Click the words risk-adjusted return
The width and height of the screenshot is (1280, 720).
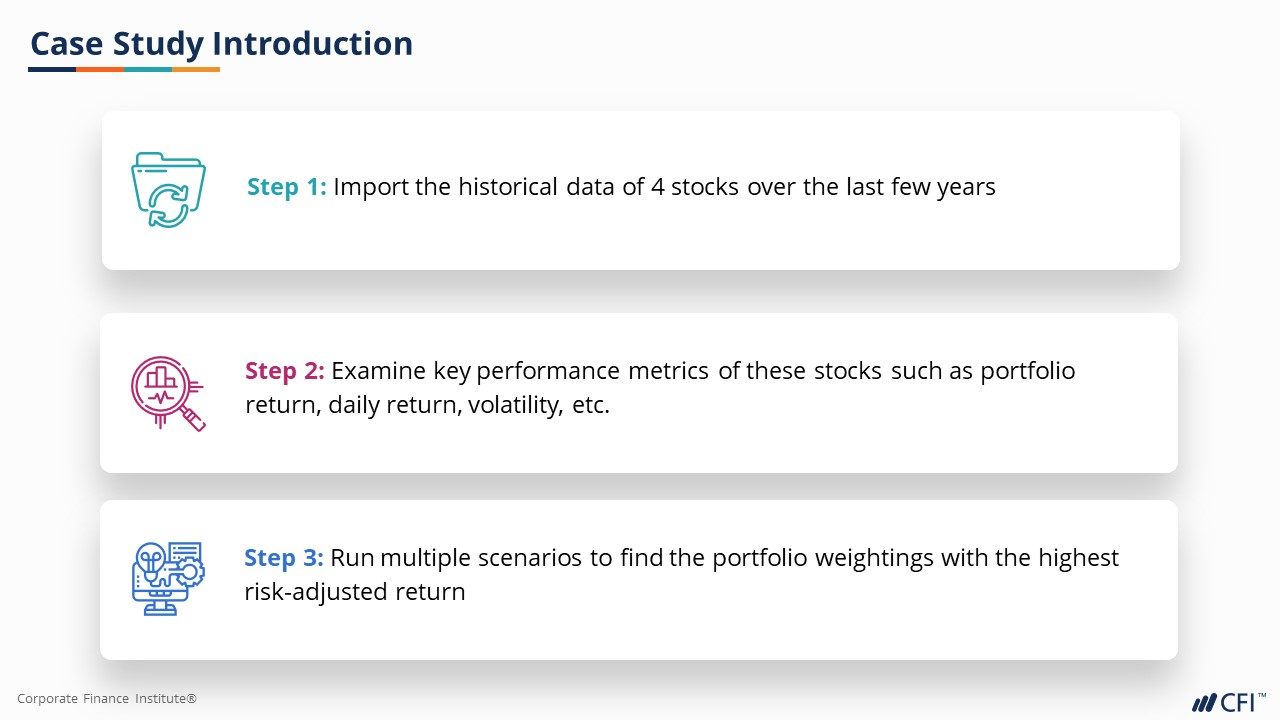[x=354, y=591]
